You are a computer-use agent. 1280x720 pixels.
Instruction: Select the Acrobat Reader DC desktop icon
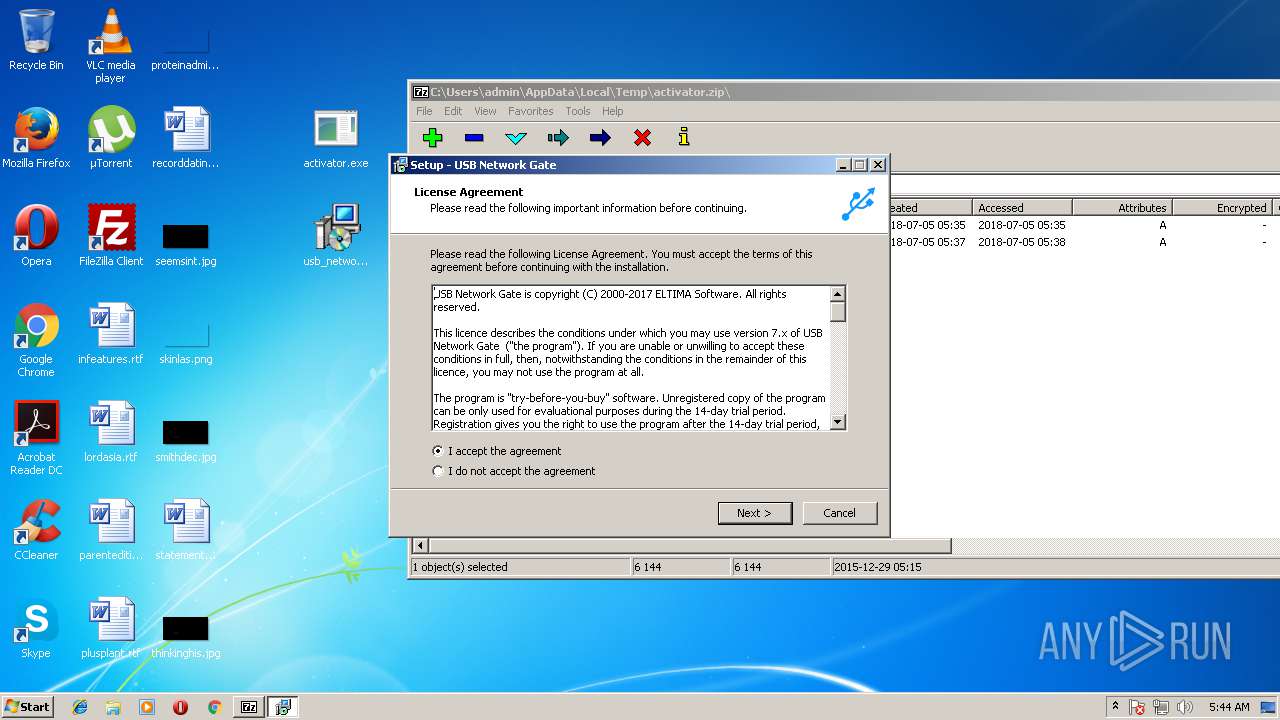pyautogui.click(x=36, y=438)
